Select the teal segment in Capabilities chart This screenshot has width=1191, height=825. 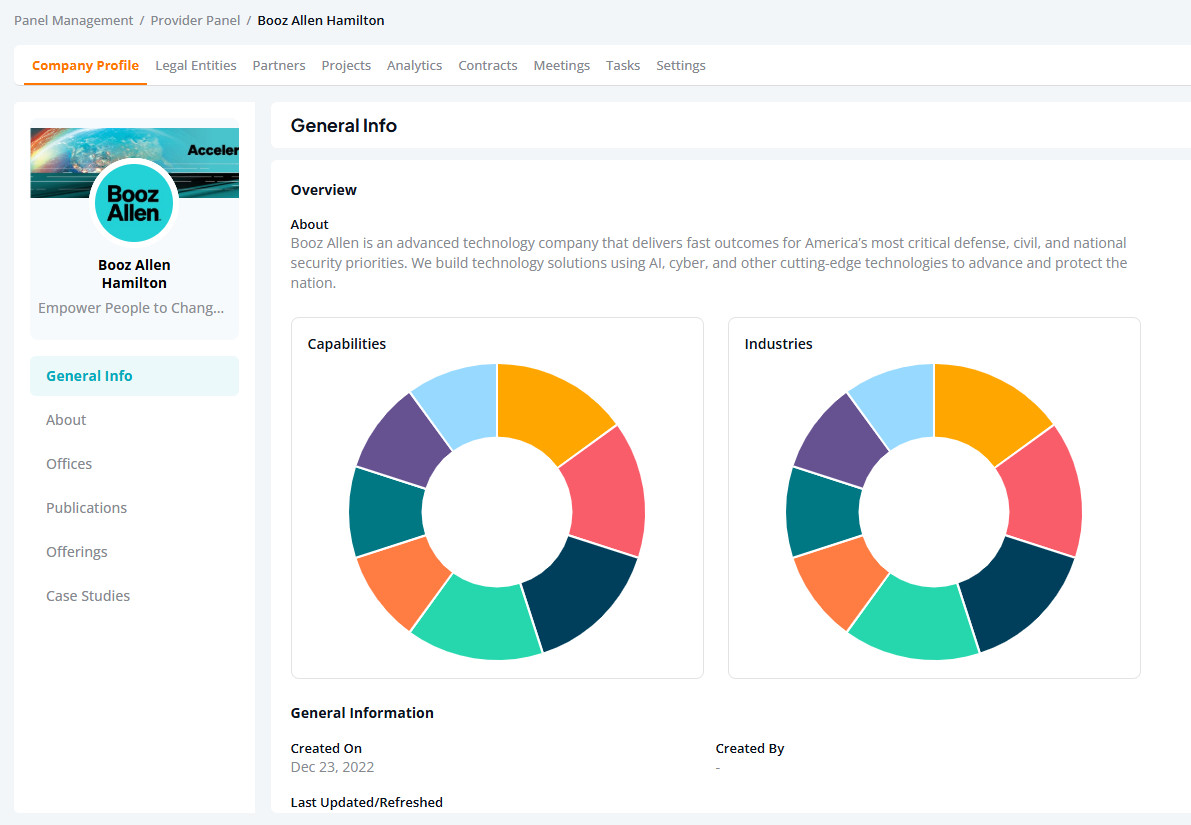coord(386,512)
